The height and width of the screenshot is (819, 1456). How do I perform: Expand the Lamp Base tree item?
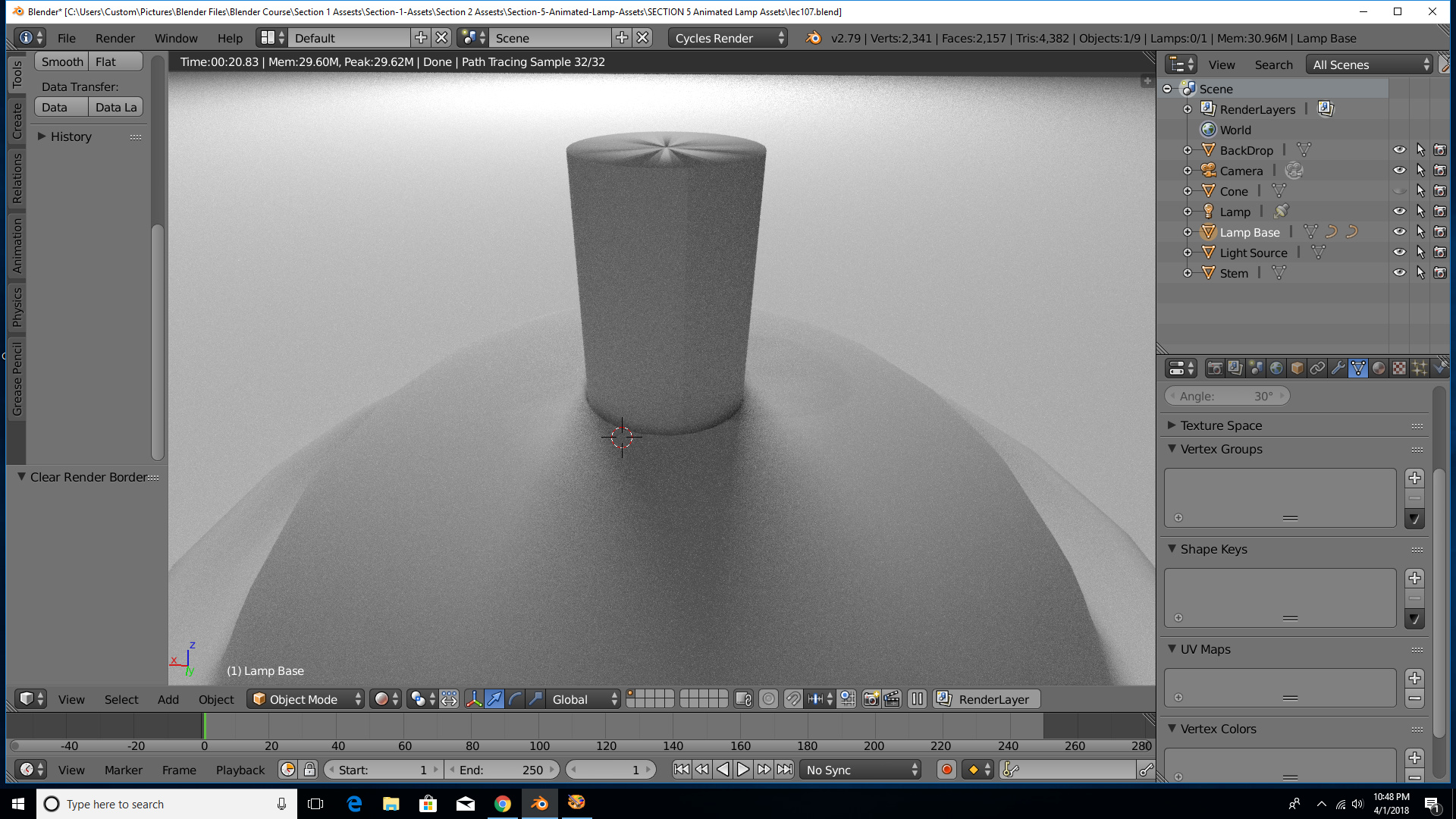pyautogui.click(x=1188, y=232)
